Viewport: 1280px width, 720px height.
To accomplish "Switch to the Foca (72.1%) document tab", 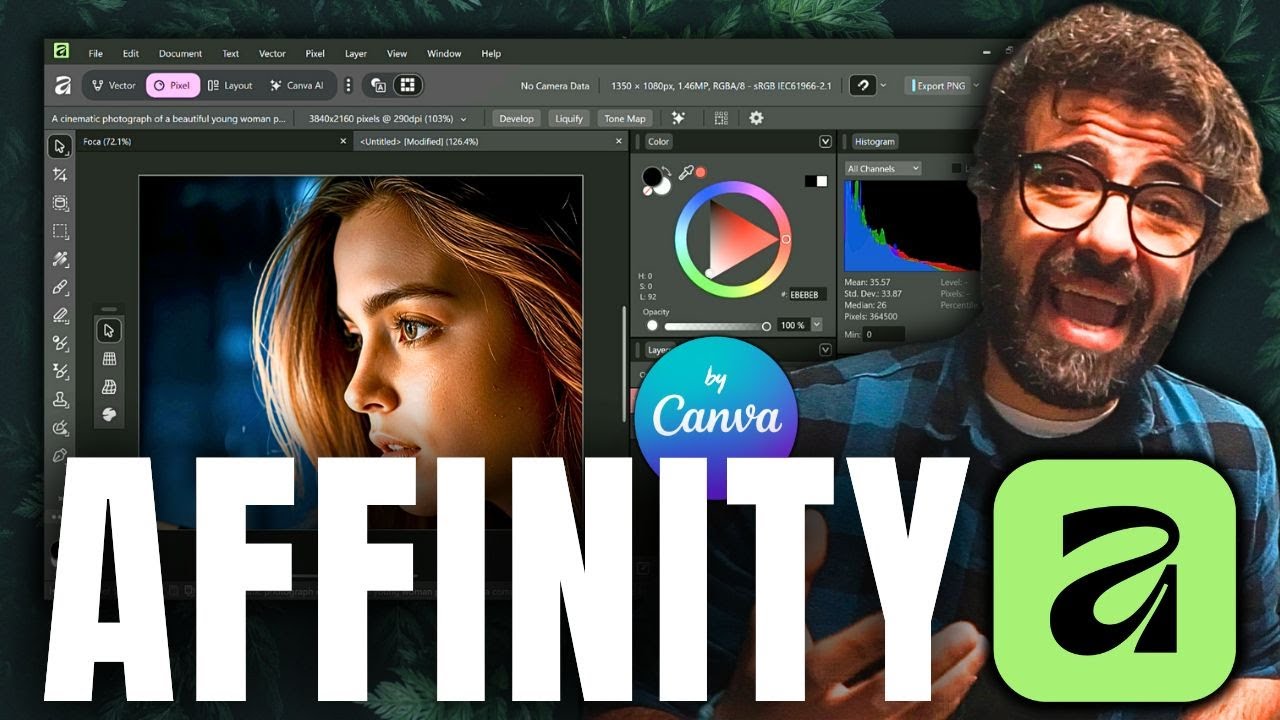I will [x=213, y=142].
